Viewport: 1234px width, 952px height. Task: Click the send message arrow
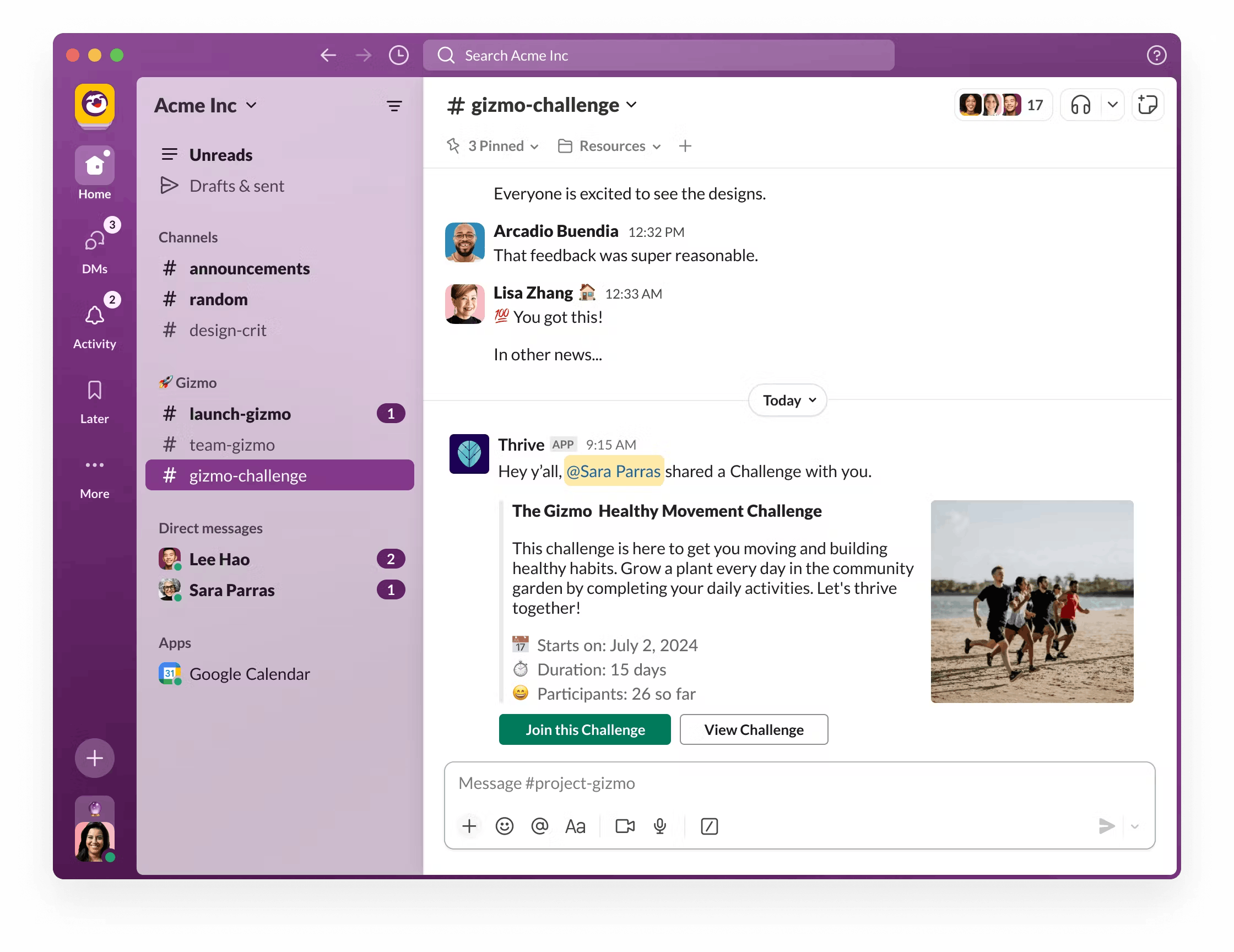(1106, 826)
